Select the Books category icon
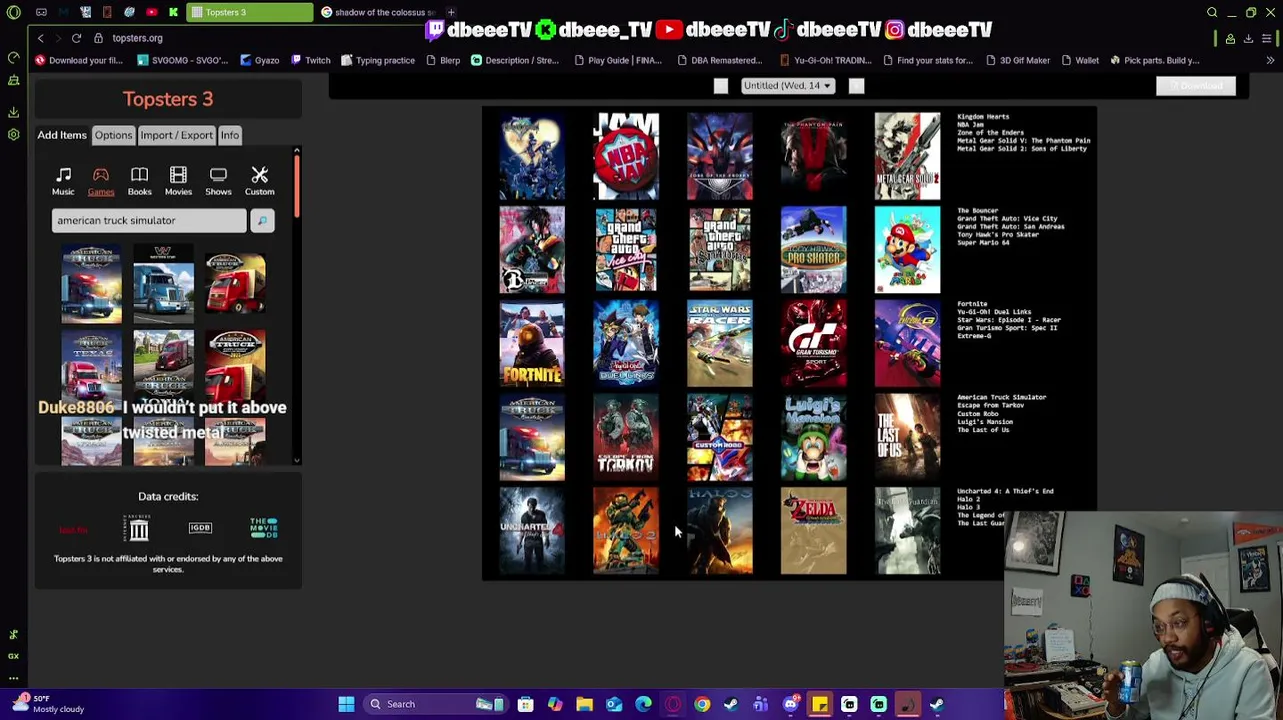This screenshot has width=1283, height=720. coord(139,181)
